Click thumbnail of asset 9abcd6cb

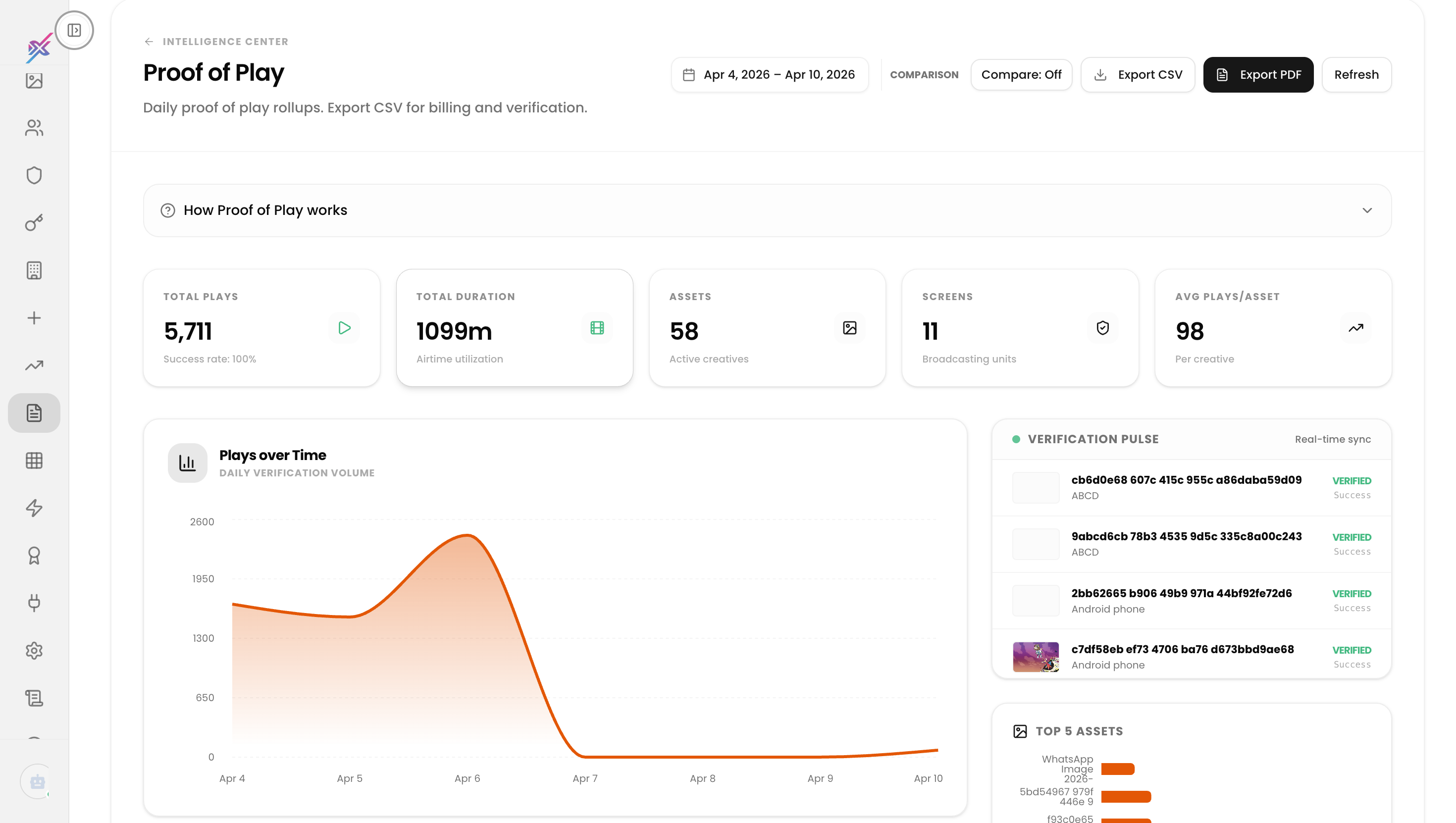point(1036,544)
